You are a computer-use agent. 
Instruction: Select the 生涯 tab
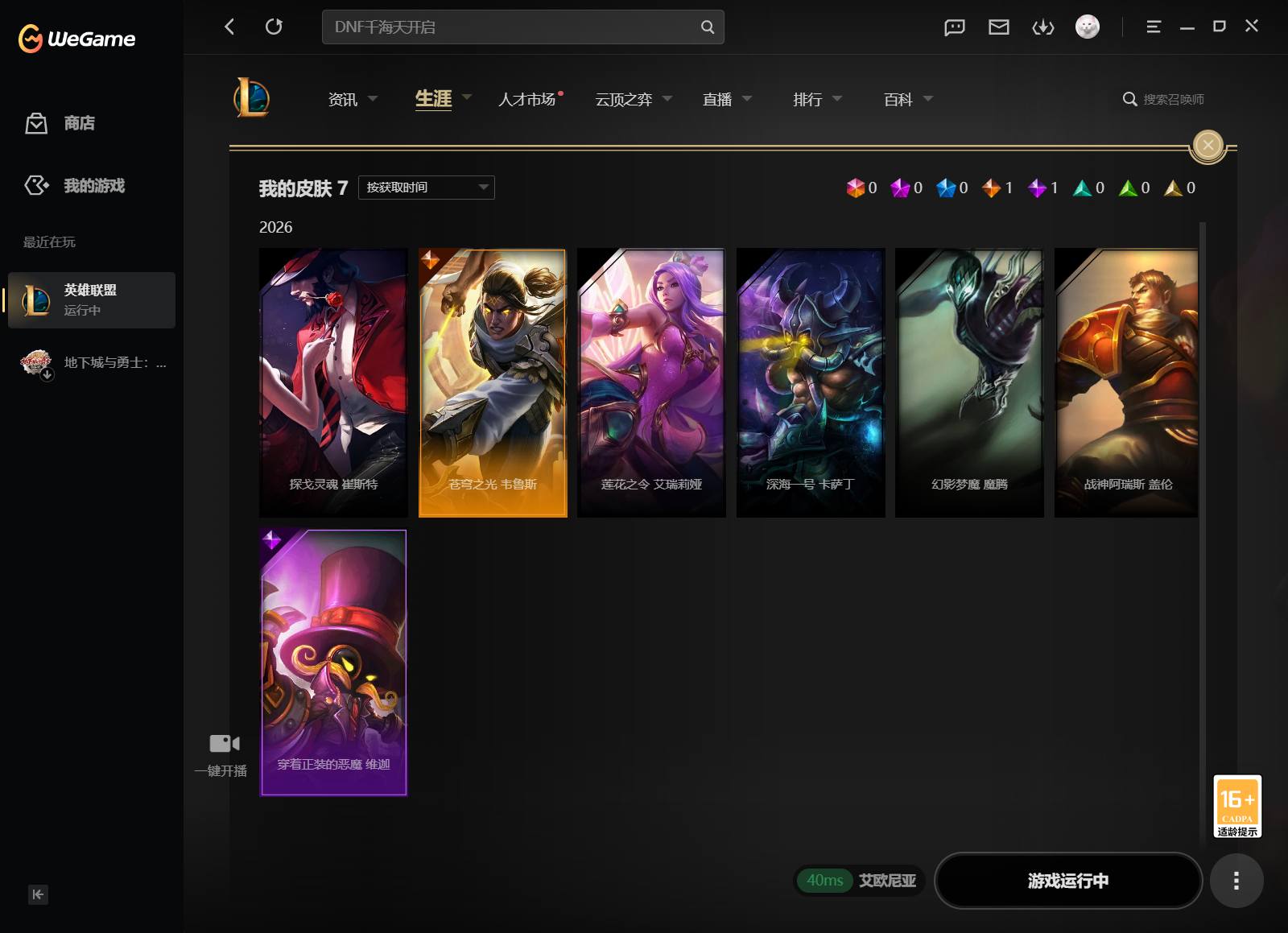coord(433,98)
